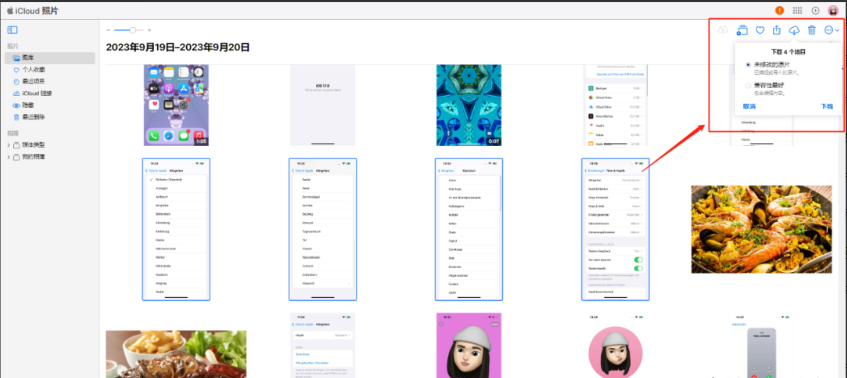Open the more options ellipsis dropdown
The image size is (847, 378).
[x=832, y=30]
